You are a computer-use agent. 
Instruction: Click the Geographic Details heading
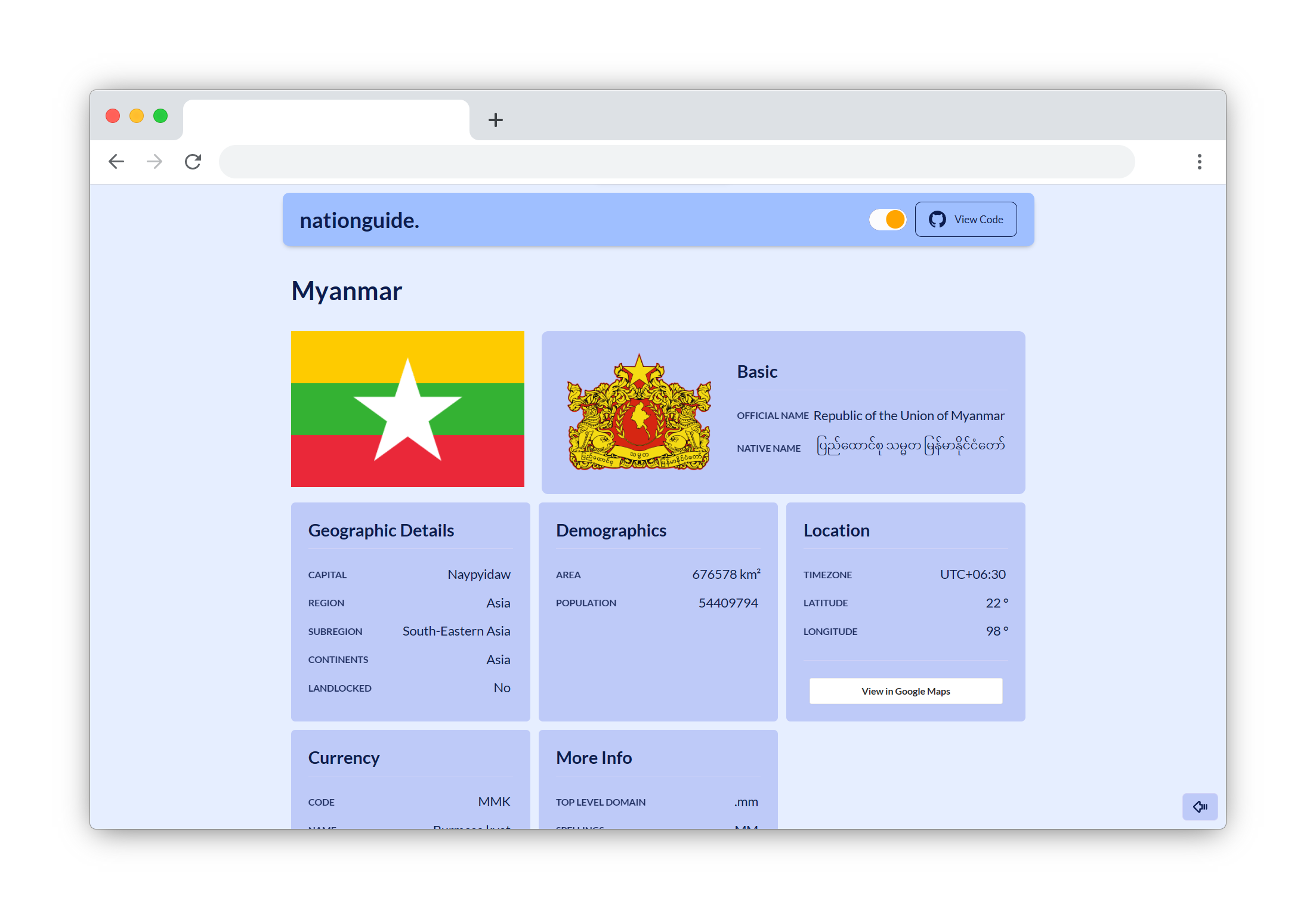pos(381,531)
